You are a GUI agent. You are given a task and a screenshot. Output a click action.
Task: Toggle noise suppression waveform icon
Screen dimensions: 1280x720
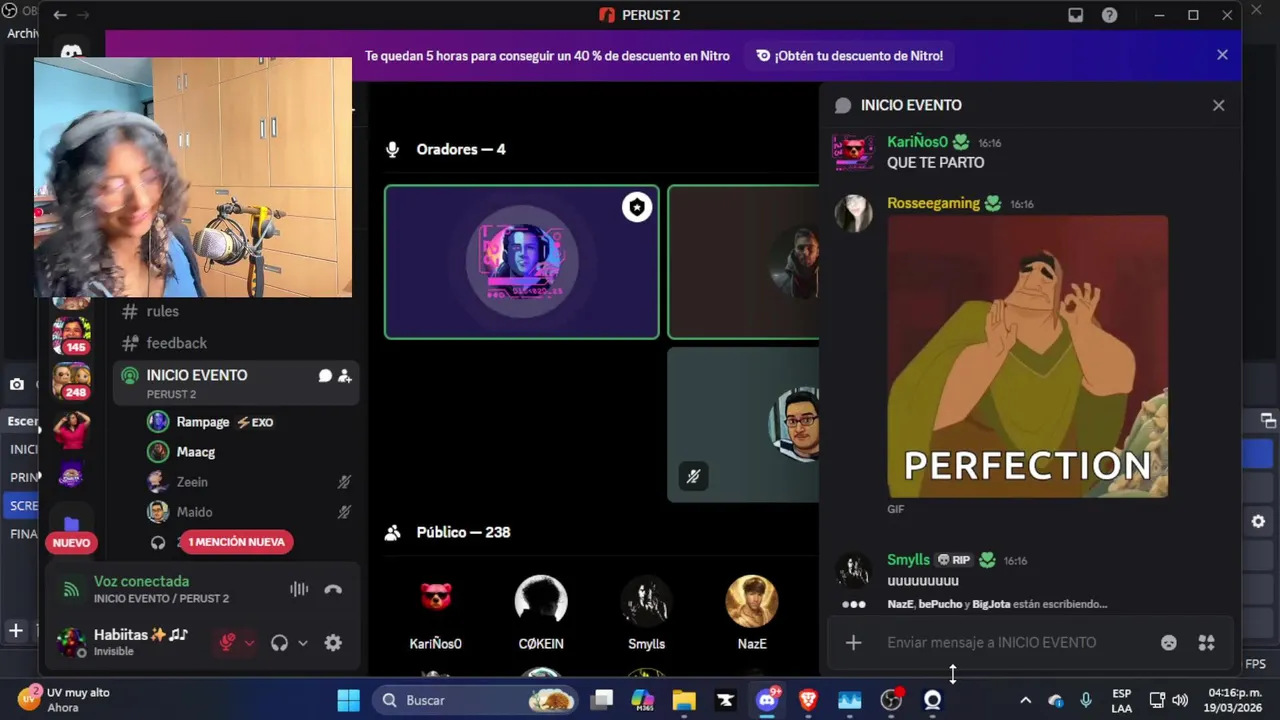[299, 589]
